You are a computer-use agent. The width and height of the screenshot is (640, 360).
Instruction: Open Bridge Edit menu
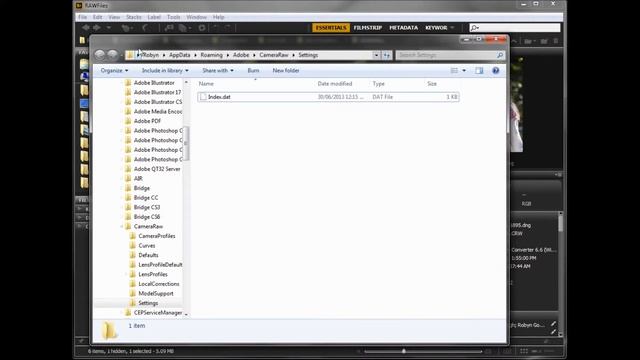click(98, 17)
